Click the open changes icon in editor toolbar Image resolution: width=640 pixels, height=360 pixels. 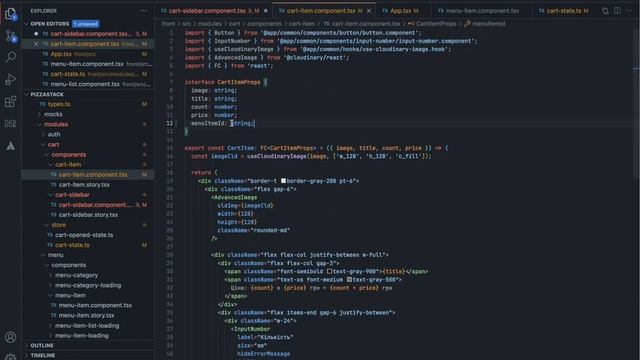click(x=605, y=11)
